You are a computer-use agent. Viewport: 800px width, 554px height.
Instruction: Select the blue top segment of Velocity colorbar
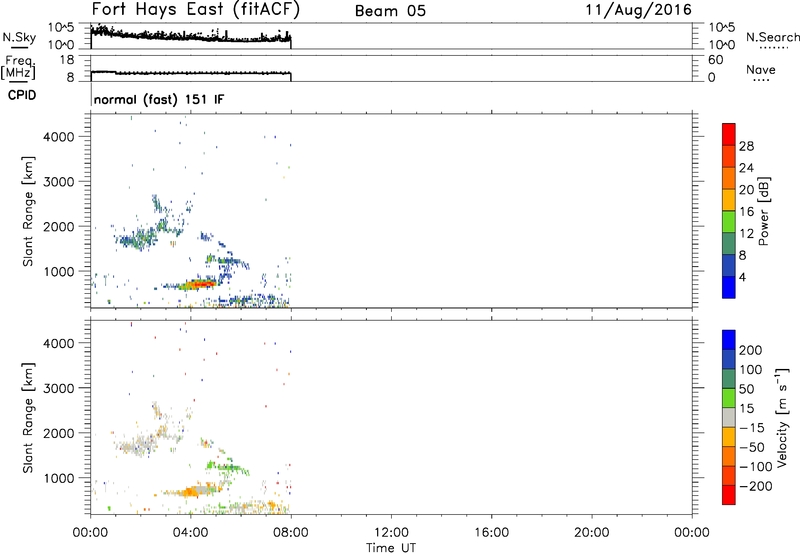coord(729,340)
